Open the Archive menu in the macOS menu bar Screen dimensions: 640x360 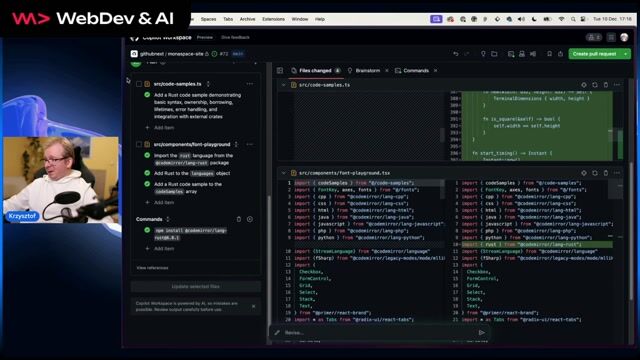click(x=247, y=19)
